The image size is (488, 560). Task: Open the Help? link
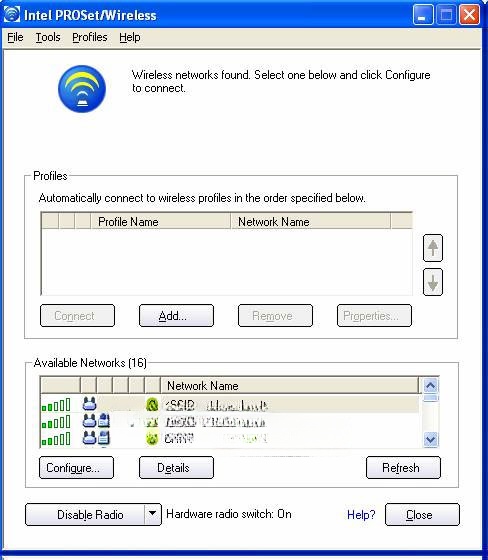point(361,515)
